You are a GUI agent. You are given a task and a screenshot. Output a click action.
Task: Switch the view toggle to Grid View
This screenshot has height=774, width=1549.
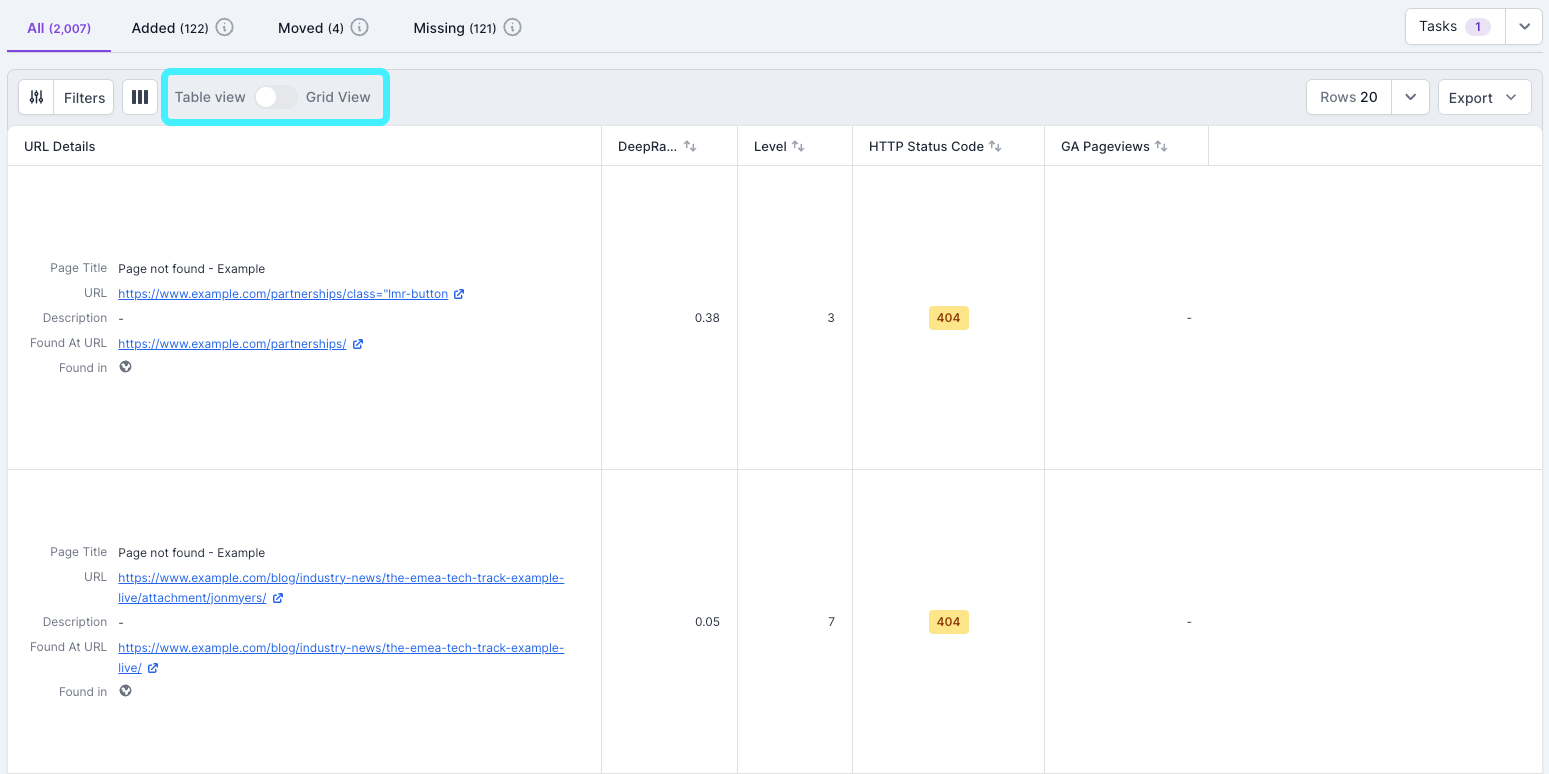click(275, 97)
